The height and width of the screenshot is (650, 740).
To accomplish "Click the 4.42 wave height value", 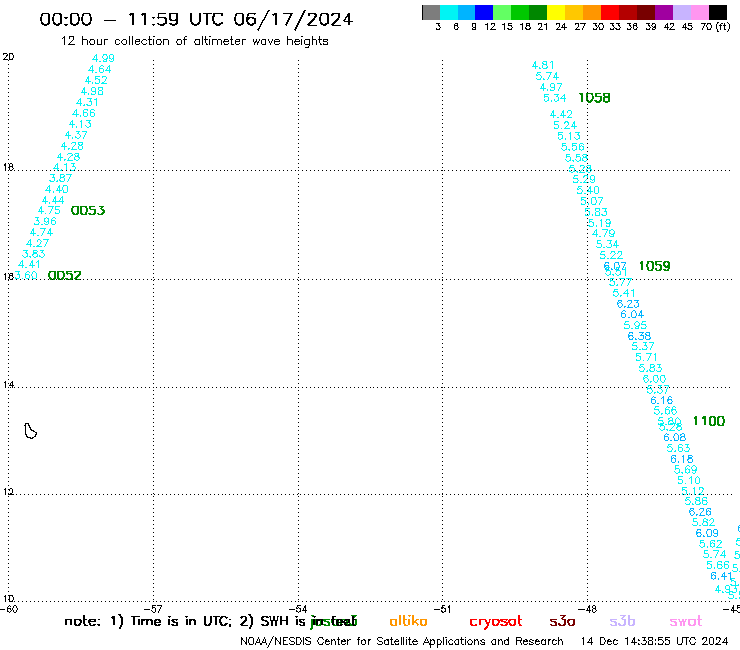I will [561, 114].
